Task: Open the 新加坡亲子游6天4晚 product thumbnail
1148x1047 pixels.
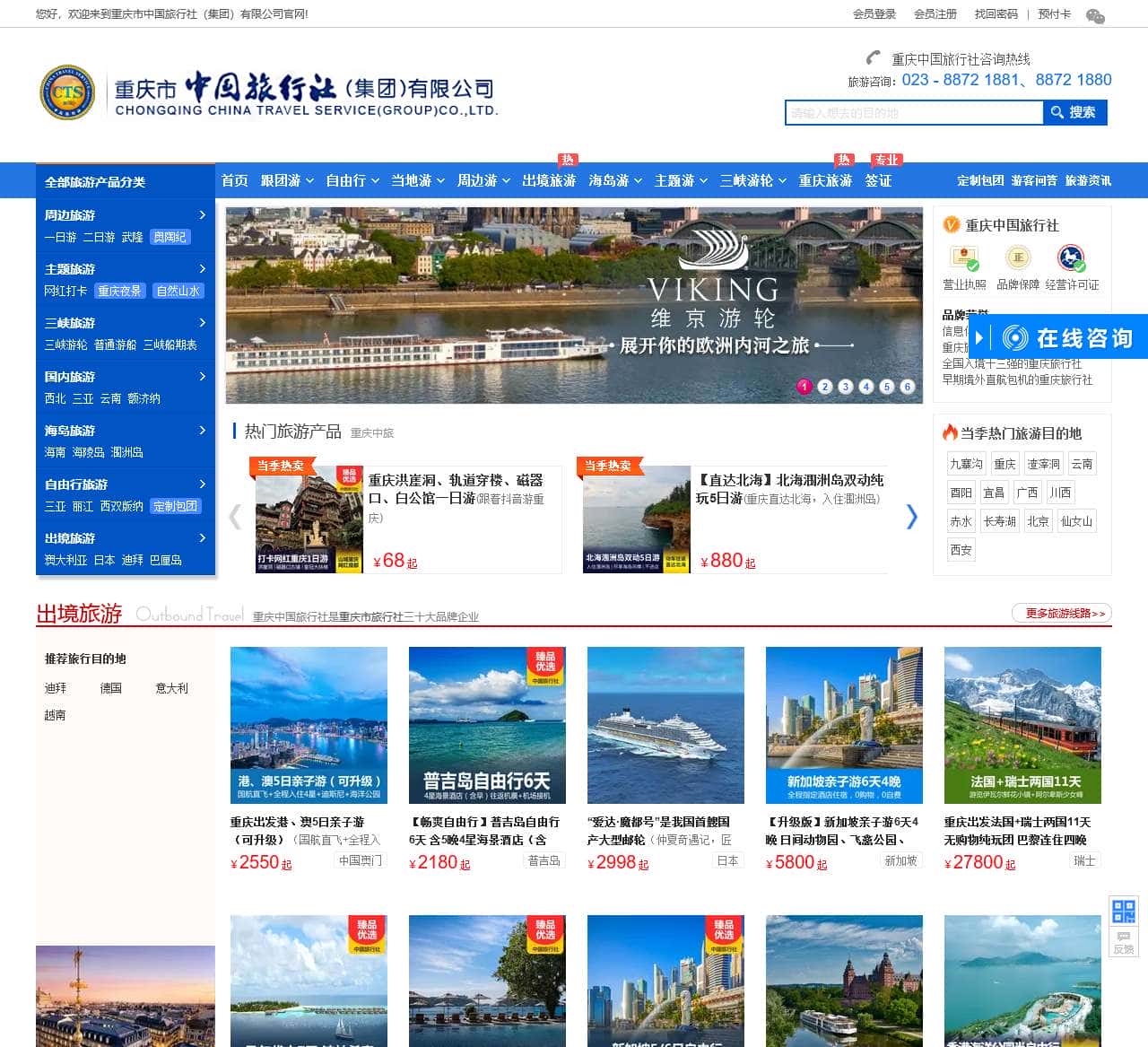Action: point(844,725)
